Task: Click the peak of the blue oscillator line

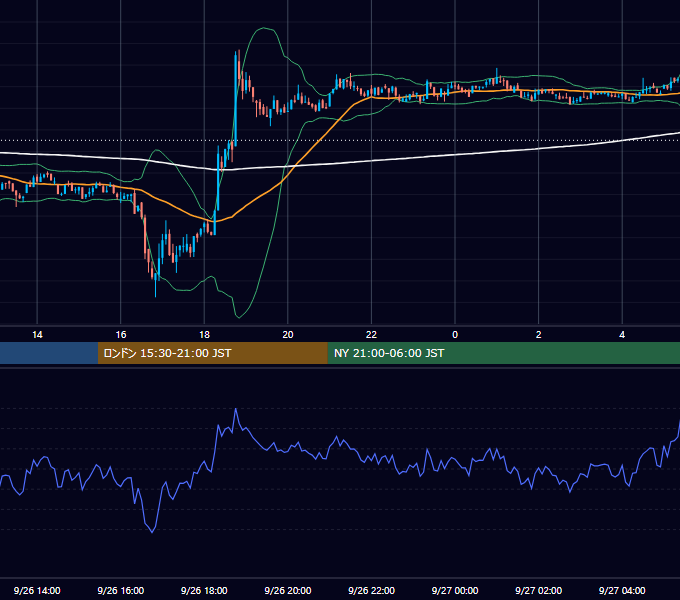Action: [x=235, y=409]
